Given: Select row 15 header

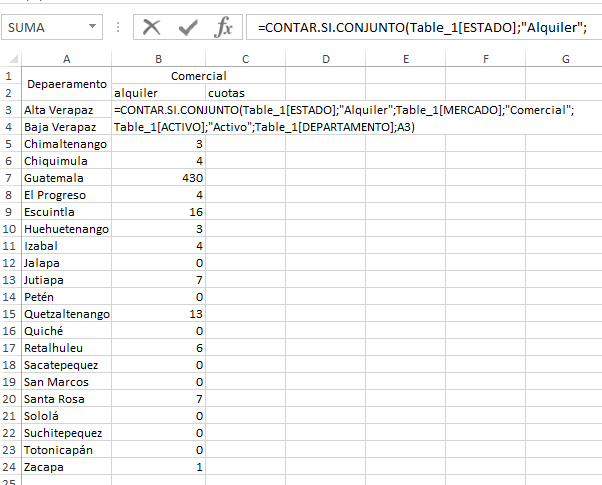Looking at the screenshot, I should click(x=9, y=314).
